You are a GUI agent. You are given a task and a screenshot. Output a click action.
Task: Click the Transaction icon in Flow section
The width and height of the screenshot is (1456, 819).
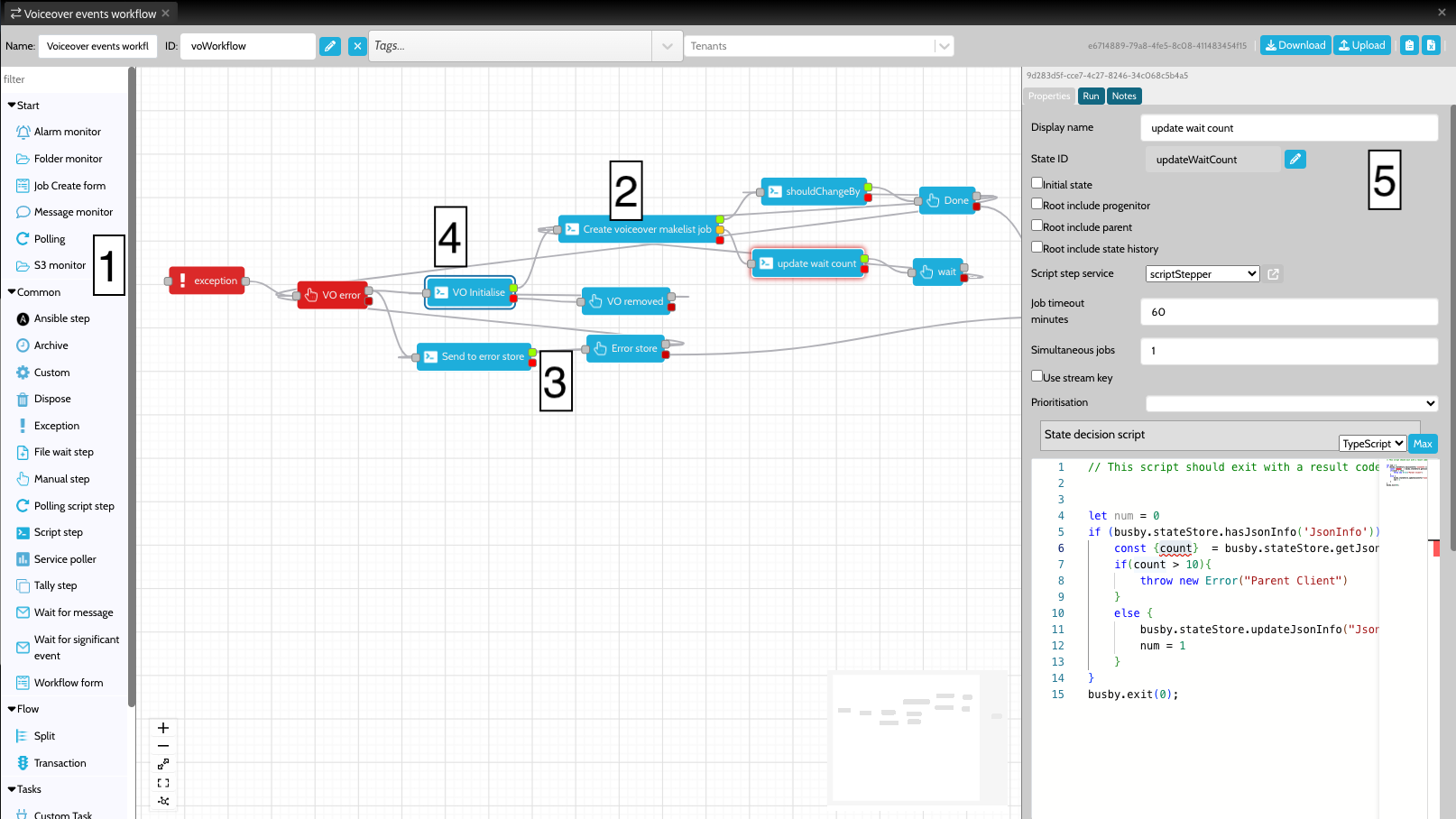(23, 763)
